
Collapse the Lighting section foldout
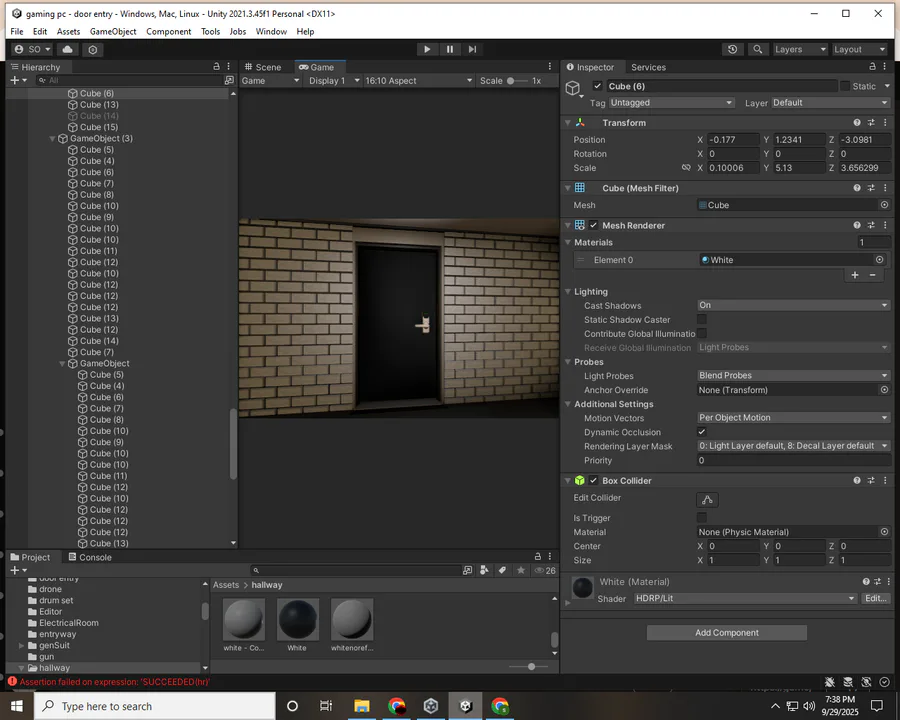click(568, 292)
